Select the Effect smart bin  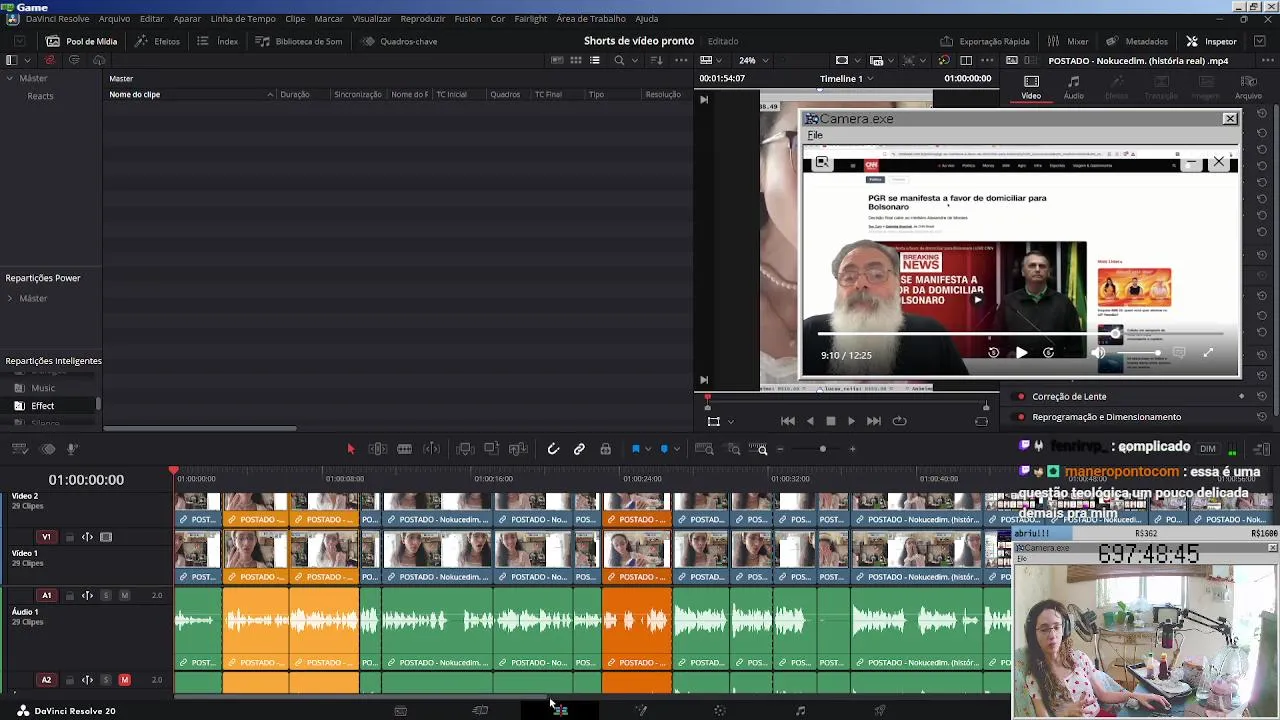click(42, 406)
